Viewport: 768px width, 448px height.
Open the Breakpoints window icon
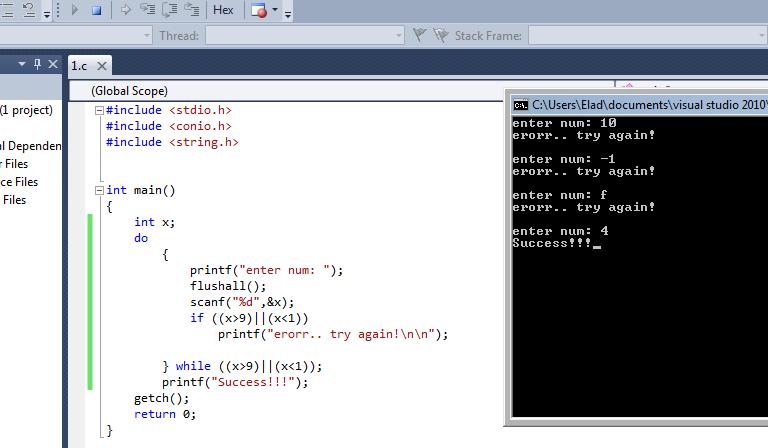[x=260, y=10]
